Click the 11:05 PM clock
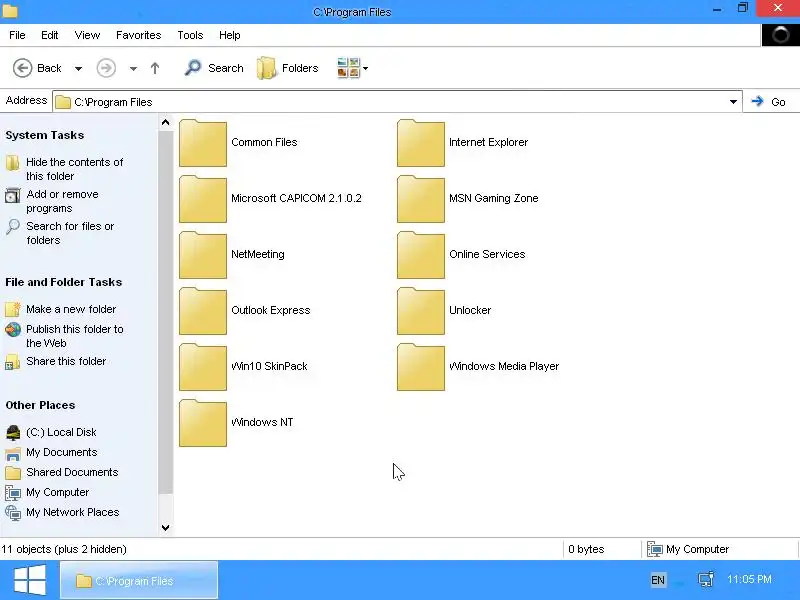 tap(749, 580)
